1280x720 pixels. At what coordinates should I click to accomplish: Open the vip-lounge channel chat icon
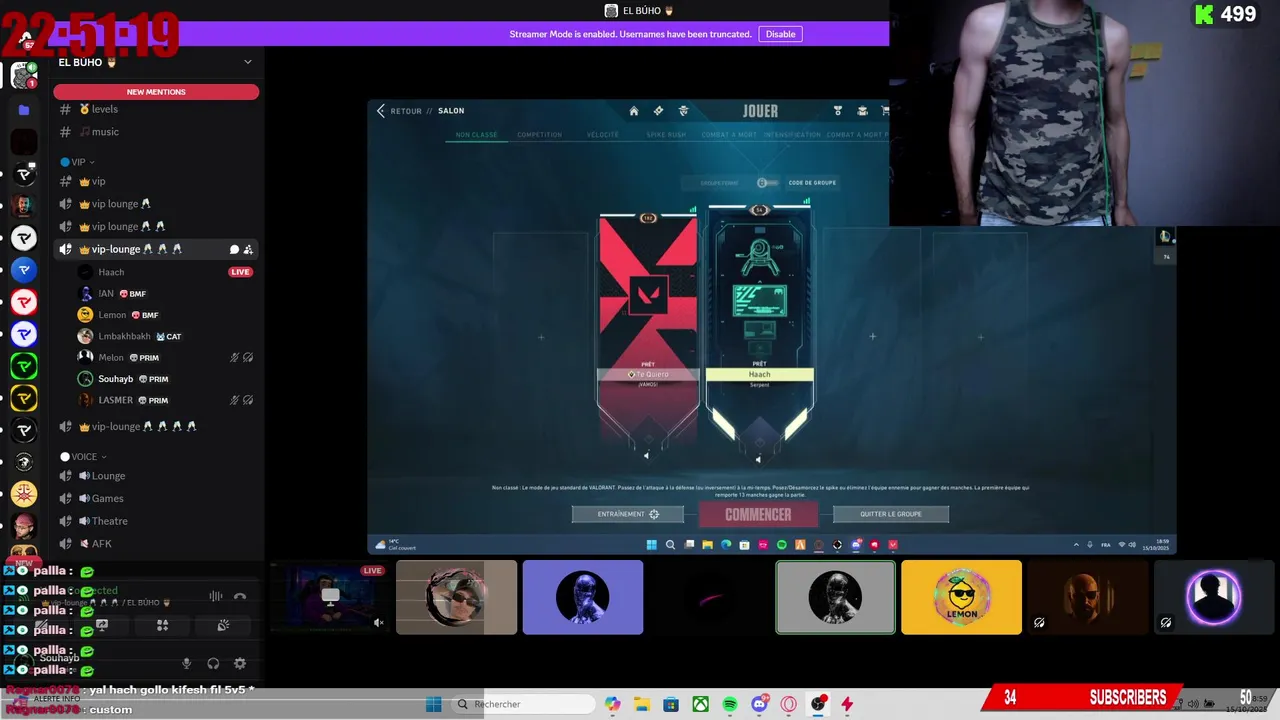point(234,249)
